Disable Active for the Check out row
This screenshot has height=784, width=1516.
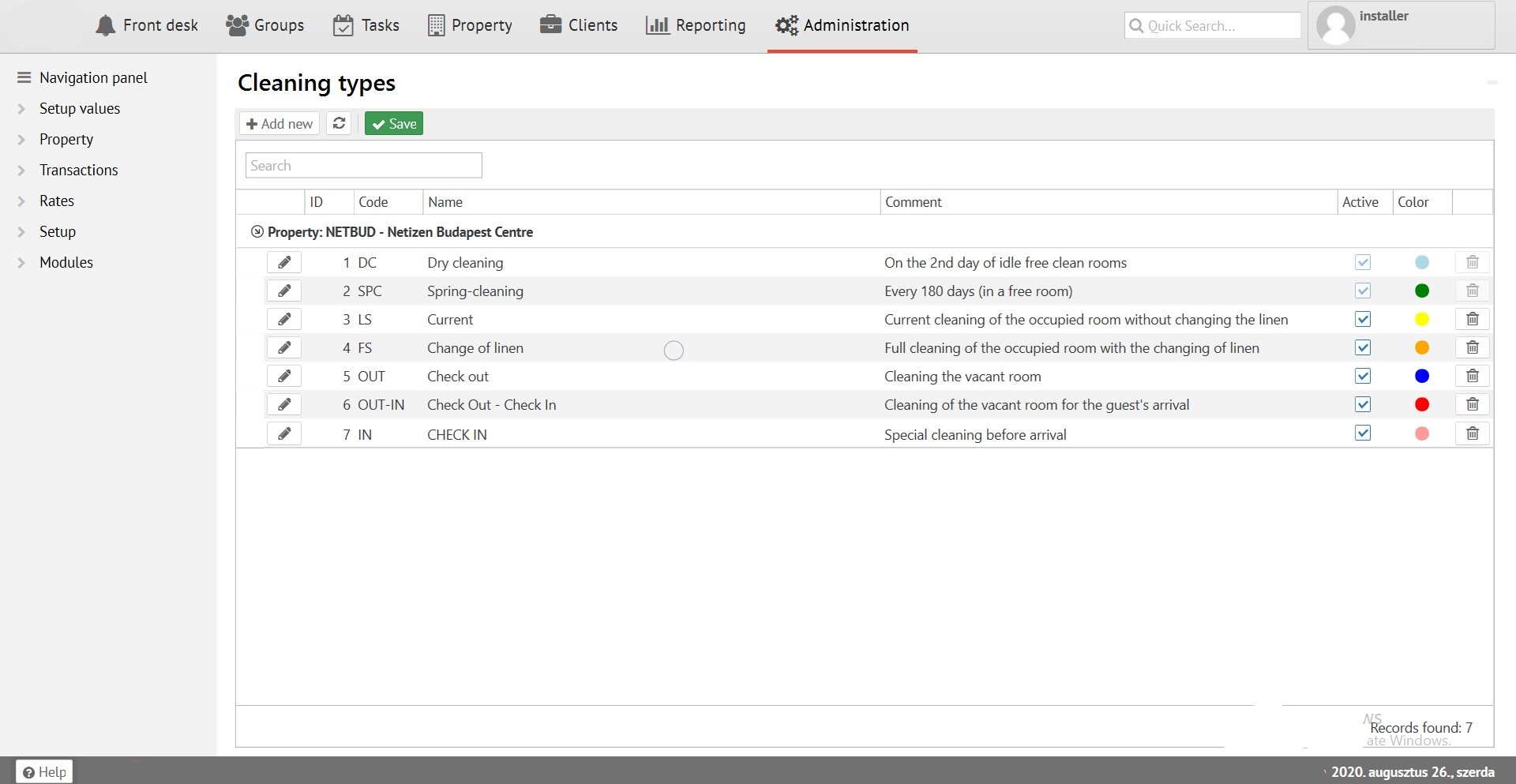coord(1363,376)
